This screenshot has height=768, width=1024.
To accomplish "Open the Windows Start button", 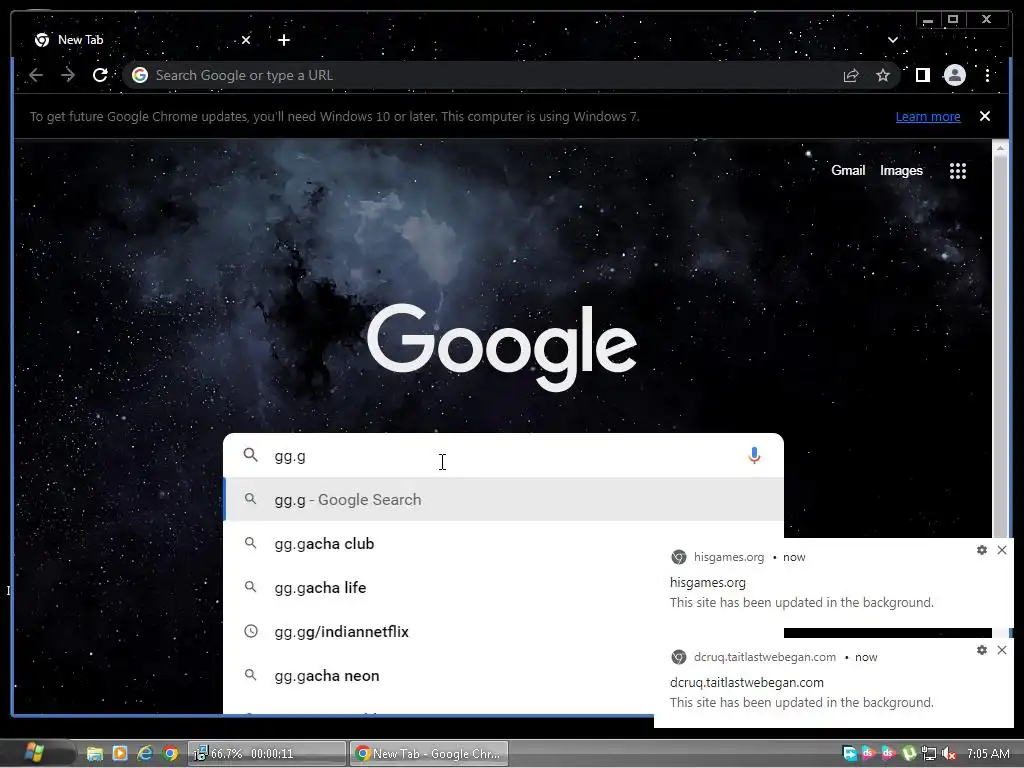I will 34,753.
